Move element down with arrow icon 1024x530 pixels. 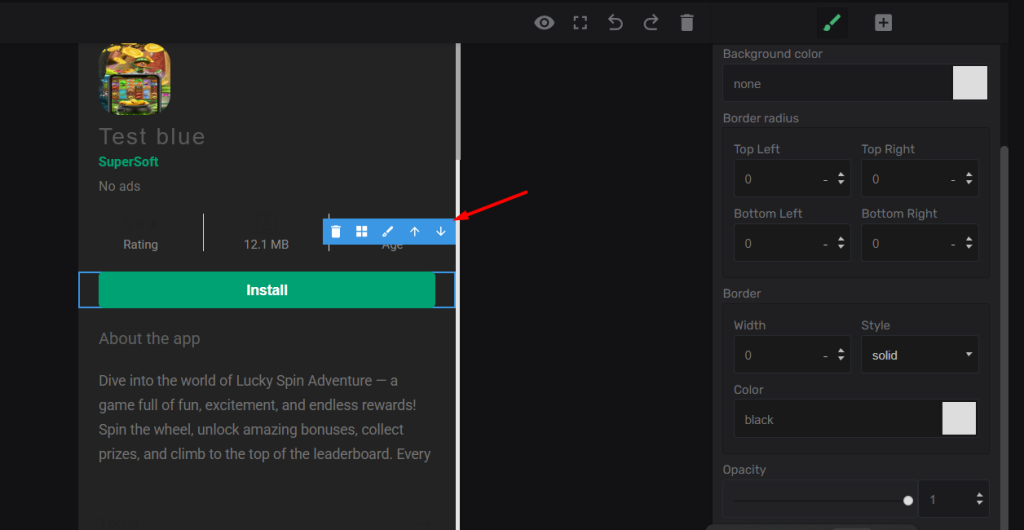[x=441, y=231]
